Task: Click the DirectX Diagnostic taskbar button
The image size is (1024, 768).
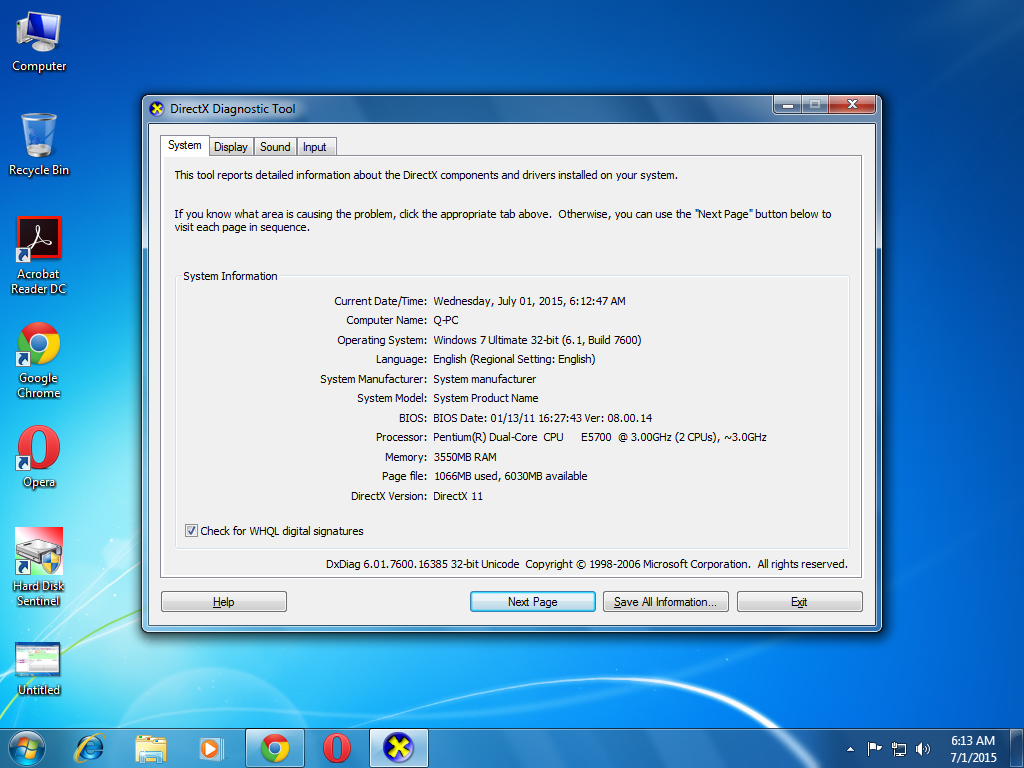Action: 399,748
